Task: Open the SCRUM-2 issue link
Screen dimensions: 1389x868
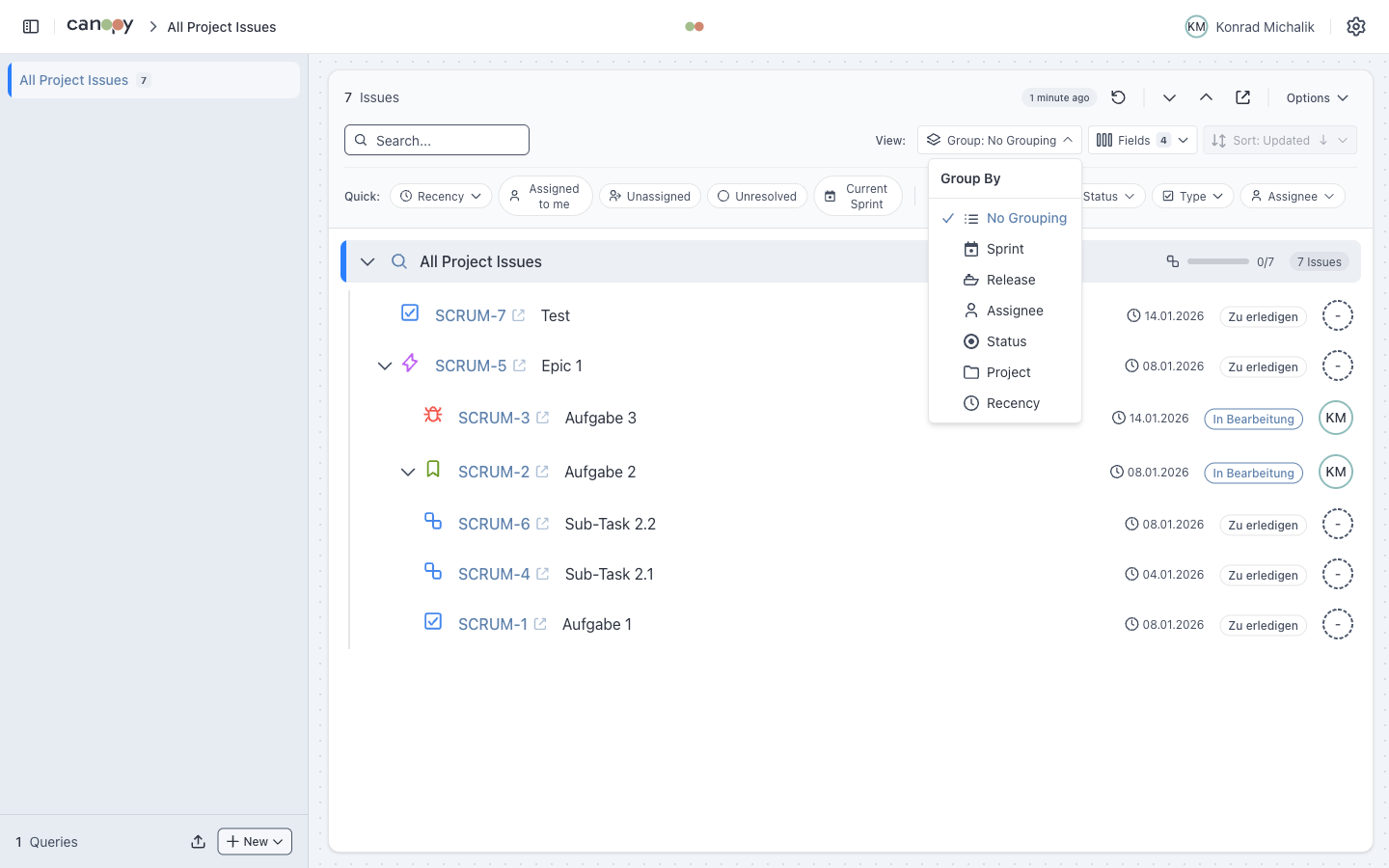Action: point(493,472)
